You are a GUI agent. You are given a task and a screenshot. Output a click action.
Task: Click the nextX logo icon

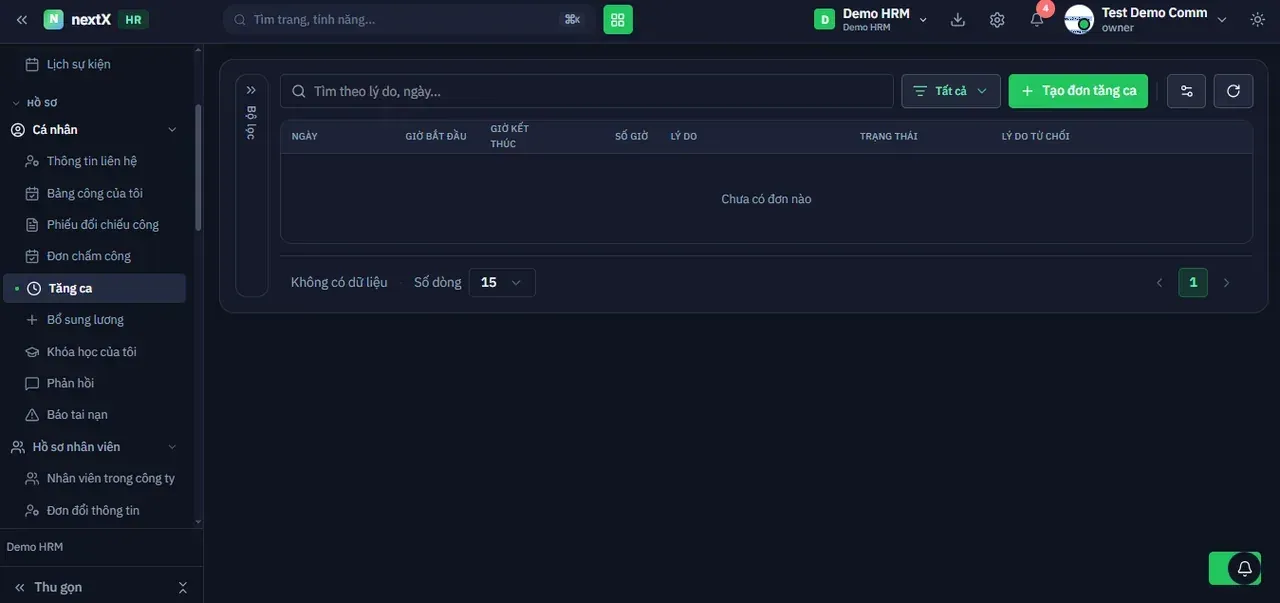pyautogui.click(x=53, y=20)
